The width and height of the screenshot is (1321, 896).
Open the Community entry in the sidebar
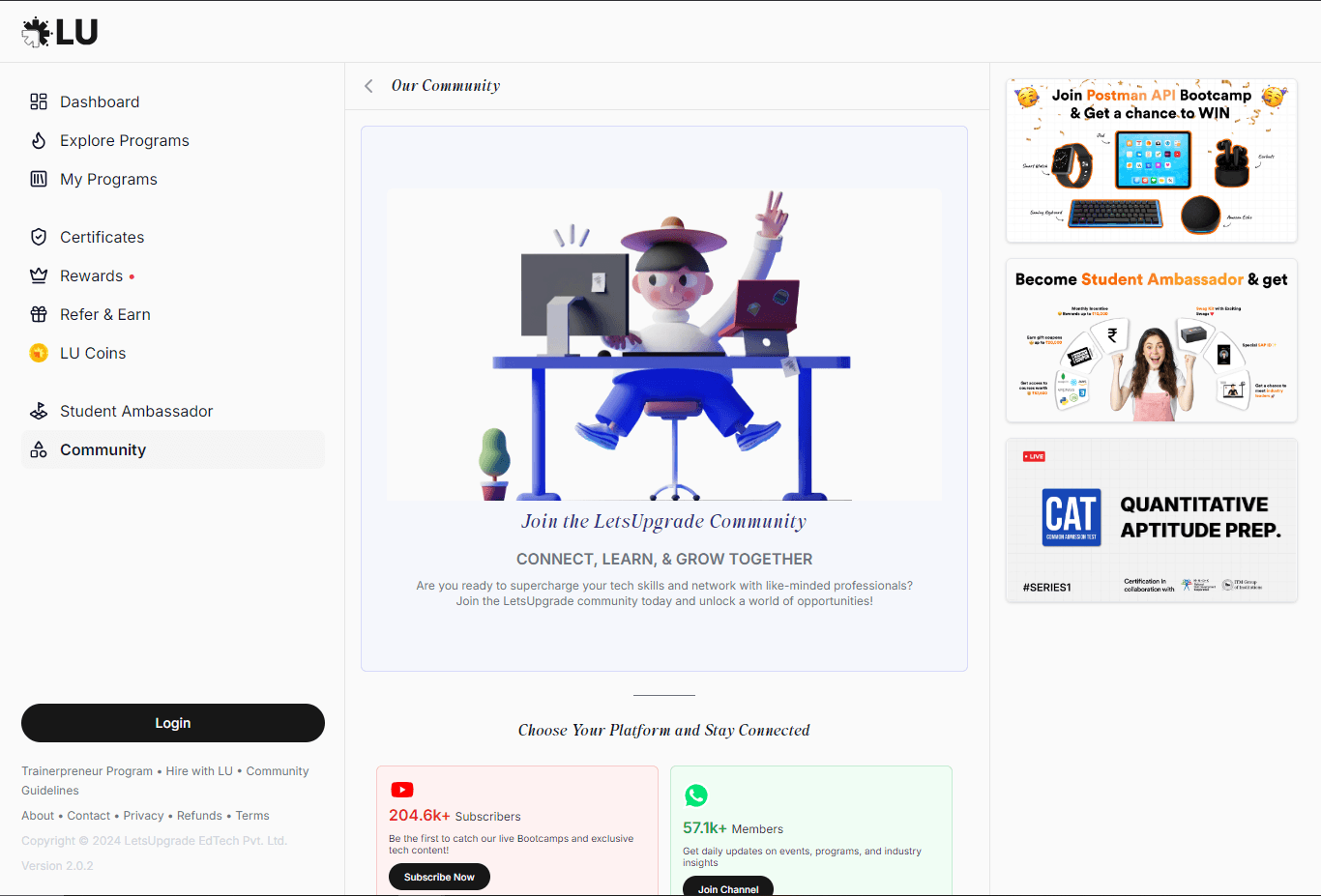pyautogui.click(x=103, y=448)
